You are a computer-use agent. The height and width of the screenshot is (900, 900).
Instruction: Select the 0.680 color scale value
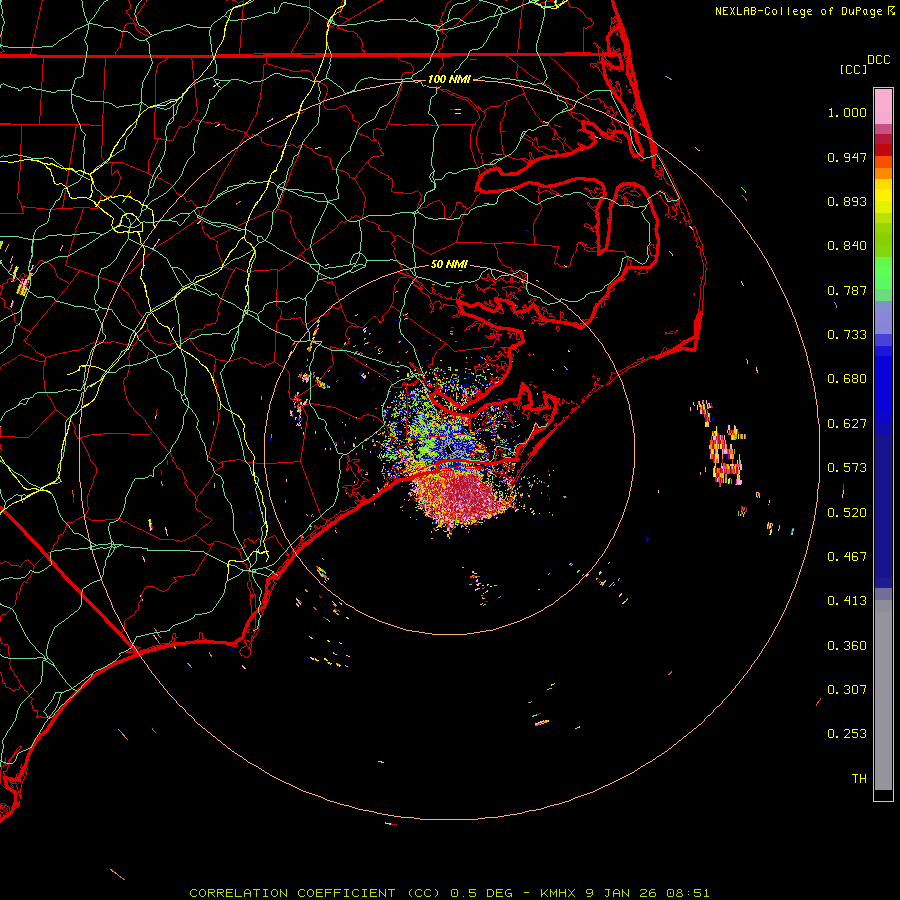[x=847, y=379]
